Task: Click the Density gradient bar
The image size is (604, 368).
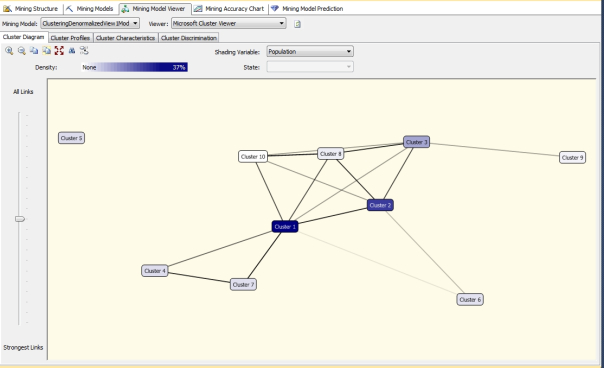Action: click(134, 67)
